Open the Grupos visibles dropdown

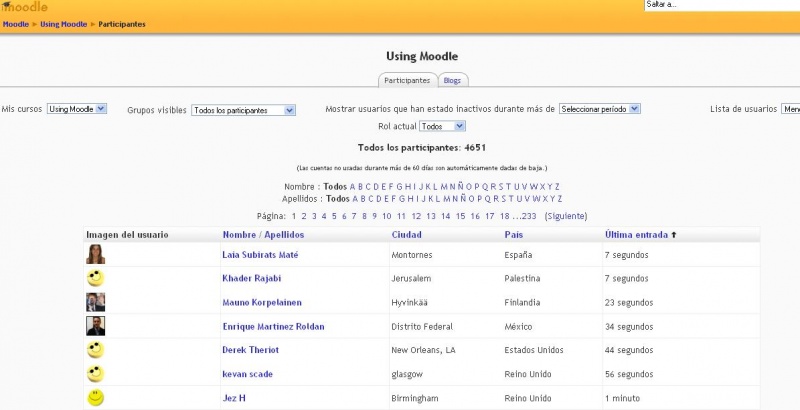[243, 110]
